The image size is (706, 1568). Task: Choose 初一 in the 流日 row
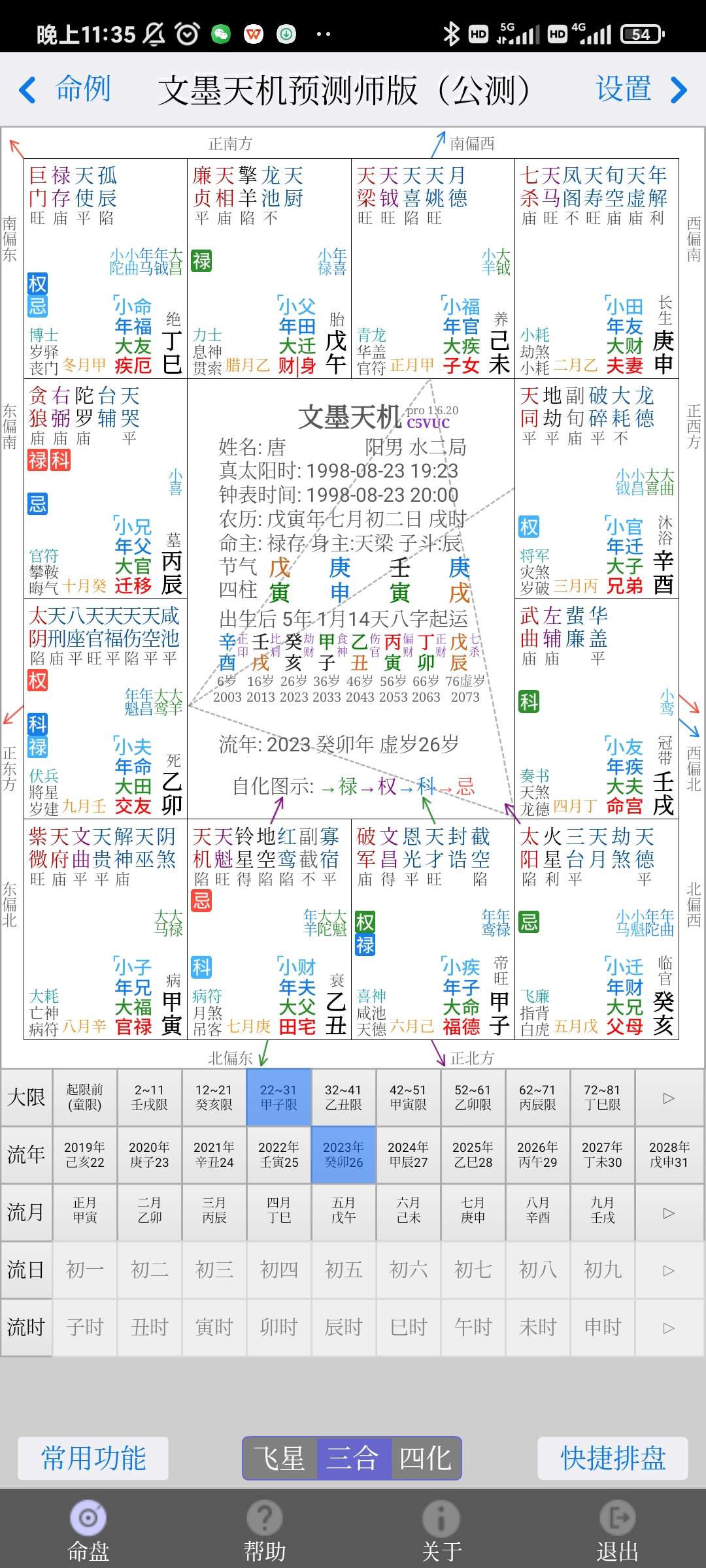(x=84, y=1270)
